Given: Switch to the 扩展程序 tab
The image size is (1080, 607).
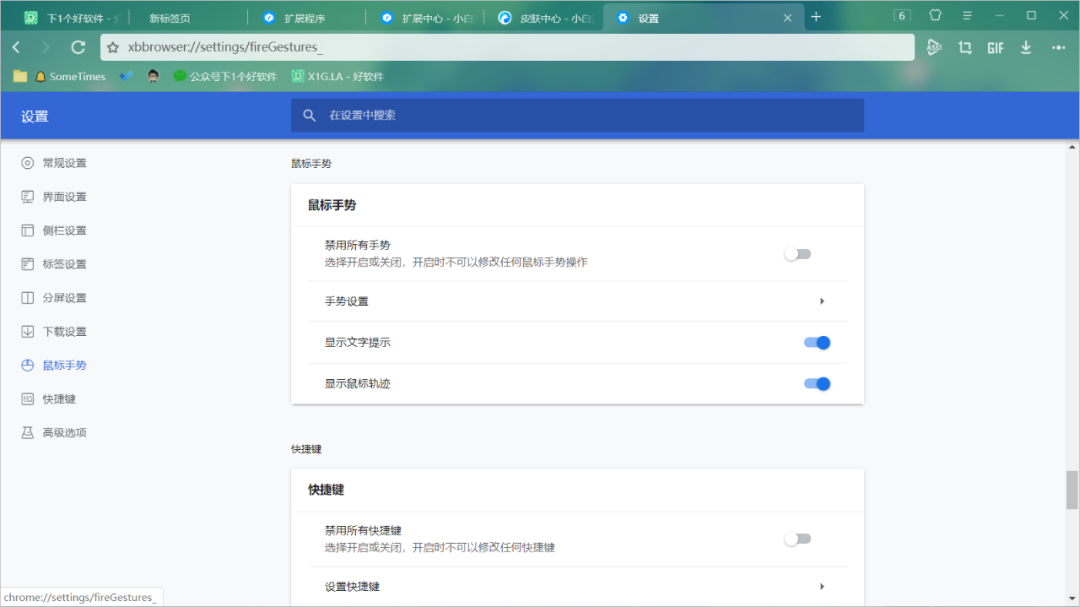Looking at the screenshot, I should click(x=303, y=18).
